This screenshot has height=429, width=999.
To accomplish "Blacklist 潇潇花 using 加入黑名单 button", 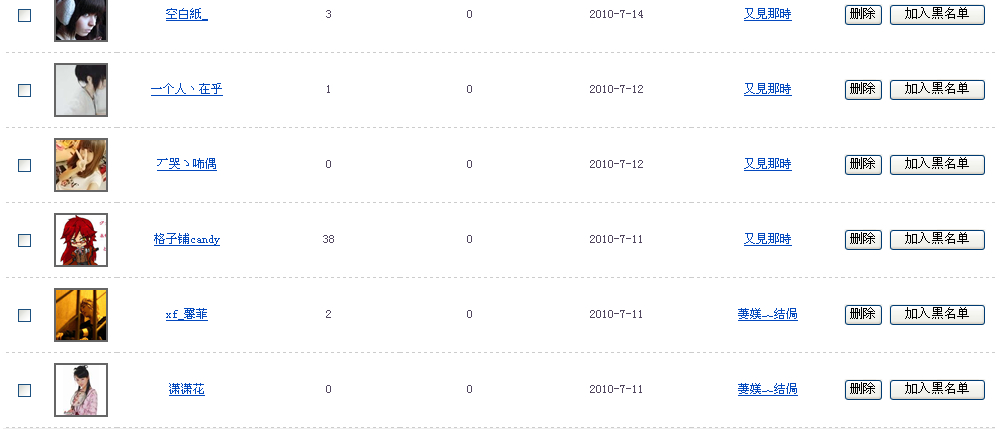I will click(937, 389).
